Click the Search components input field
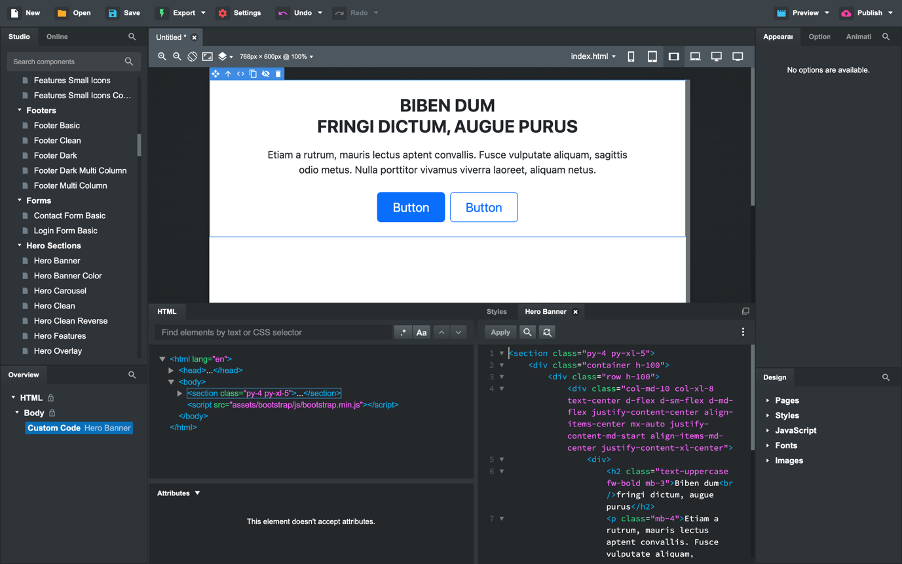Viewport: 902px width, 564px height. coord(65,62)
